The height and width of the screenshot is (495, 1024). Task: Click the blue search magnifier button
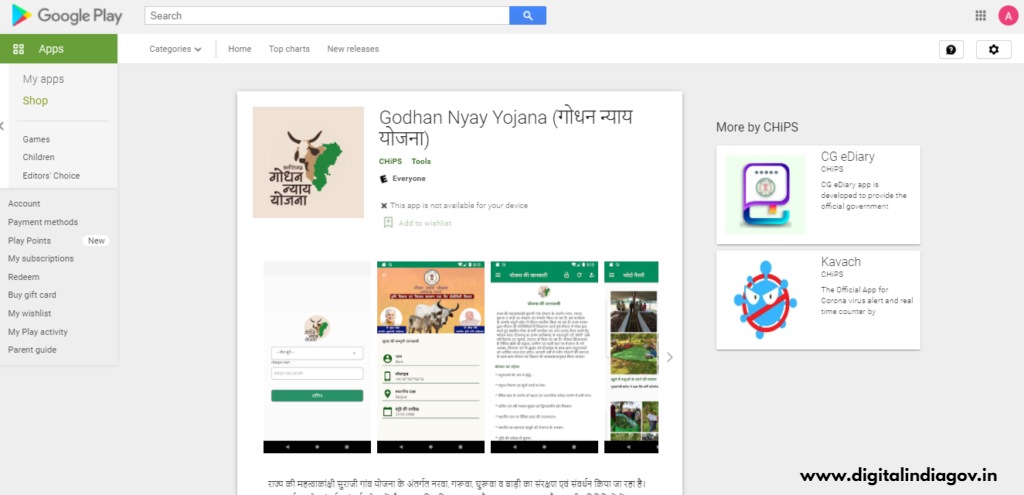528,16
